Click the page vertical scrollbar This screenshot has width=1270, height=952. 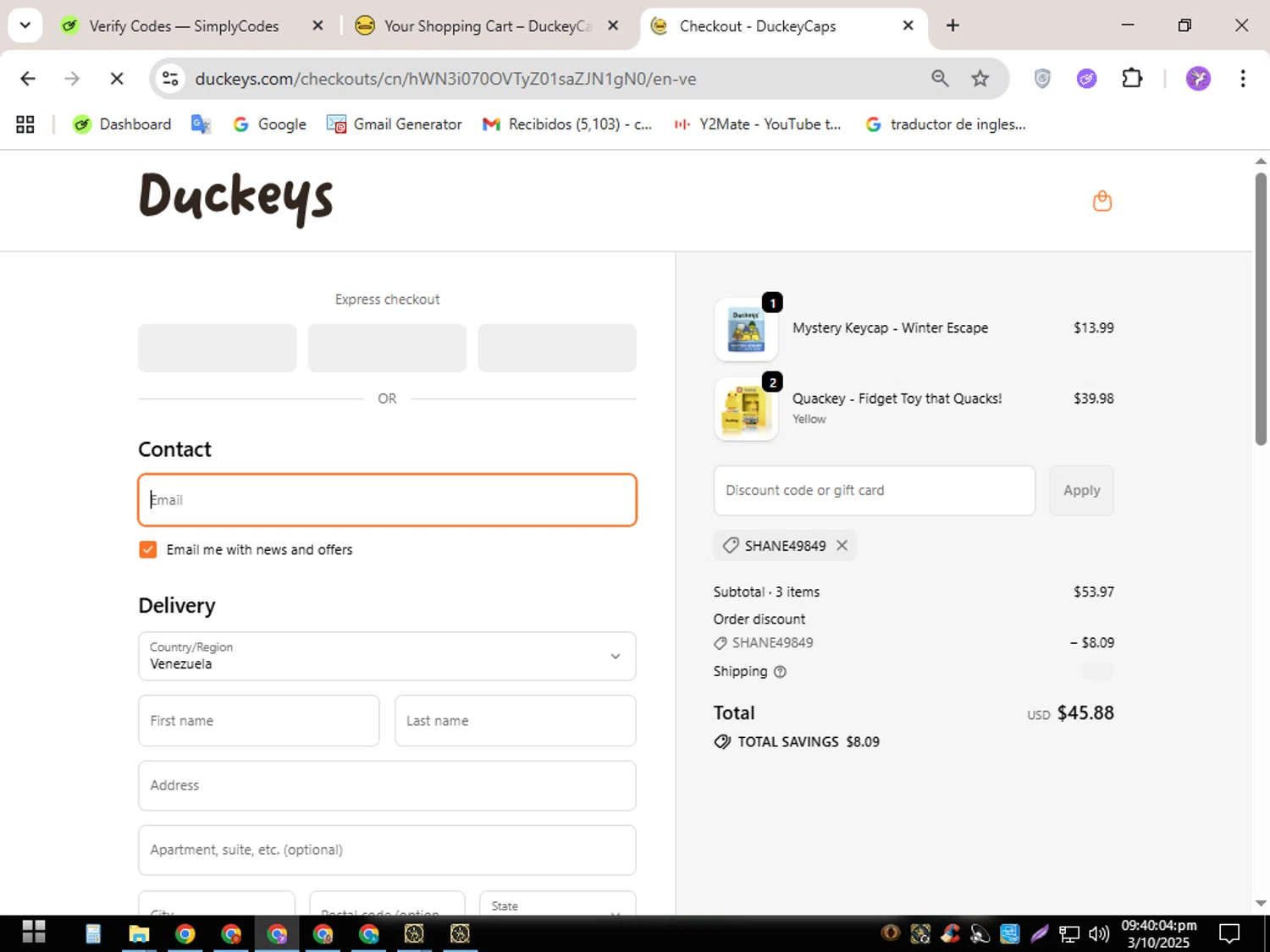coord(1261,308)
